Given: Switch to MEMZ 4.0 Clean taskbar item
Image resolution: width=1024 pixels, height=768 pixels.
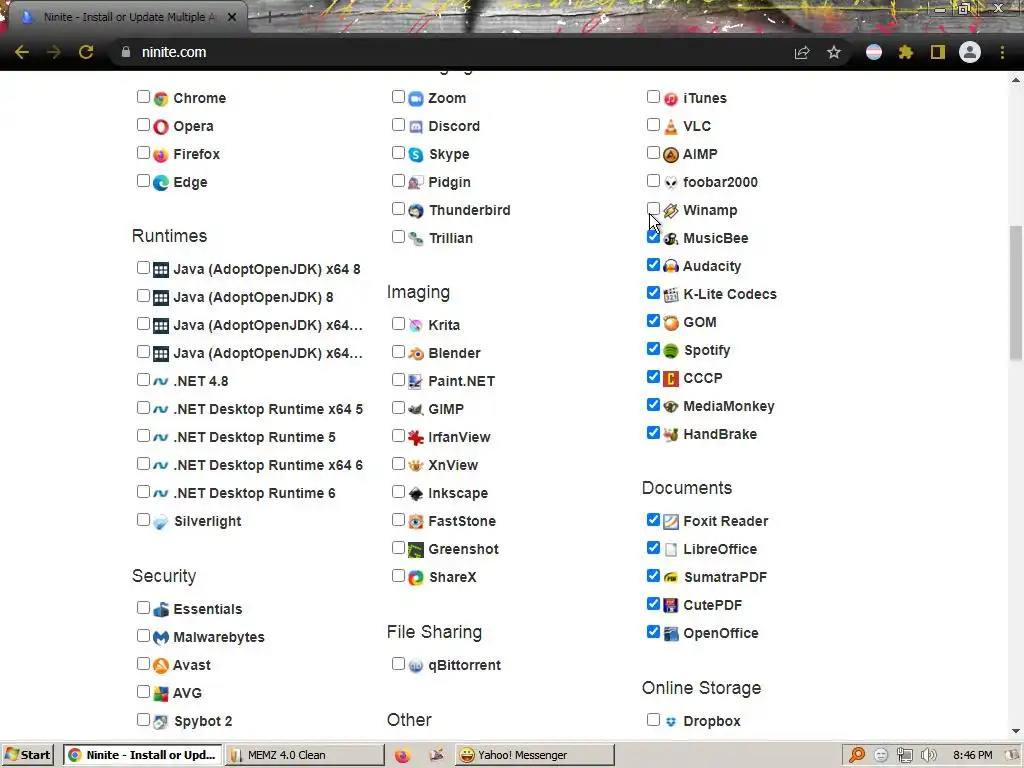Looking at the screenshot, I should click(305, 755).
